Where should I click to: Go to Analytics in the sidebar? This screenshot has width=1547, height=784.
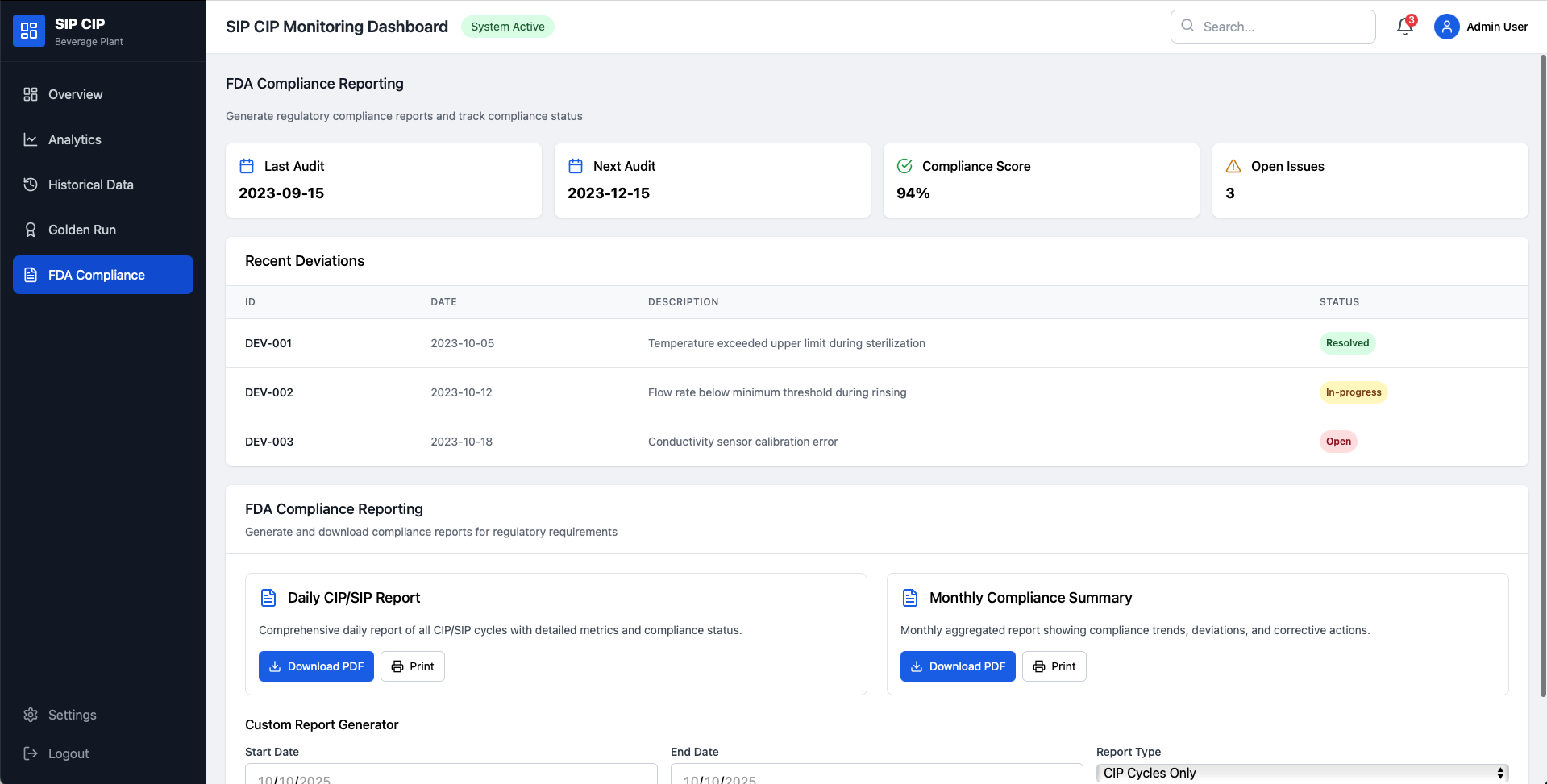click(x=74, y=139)
